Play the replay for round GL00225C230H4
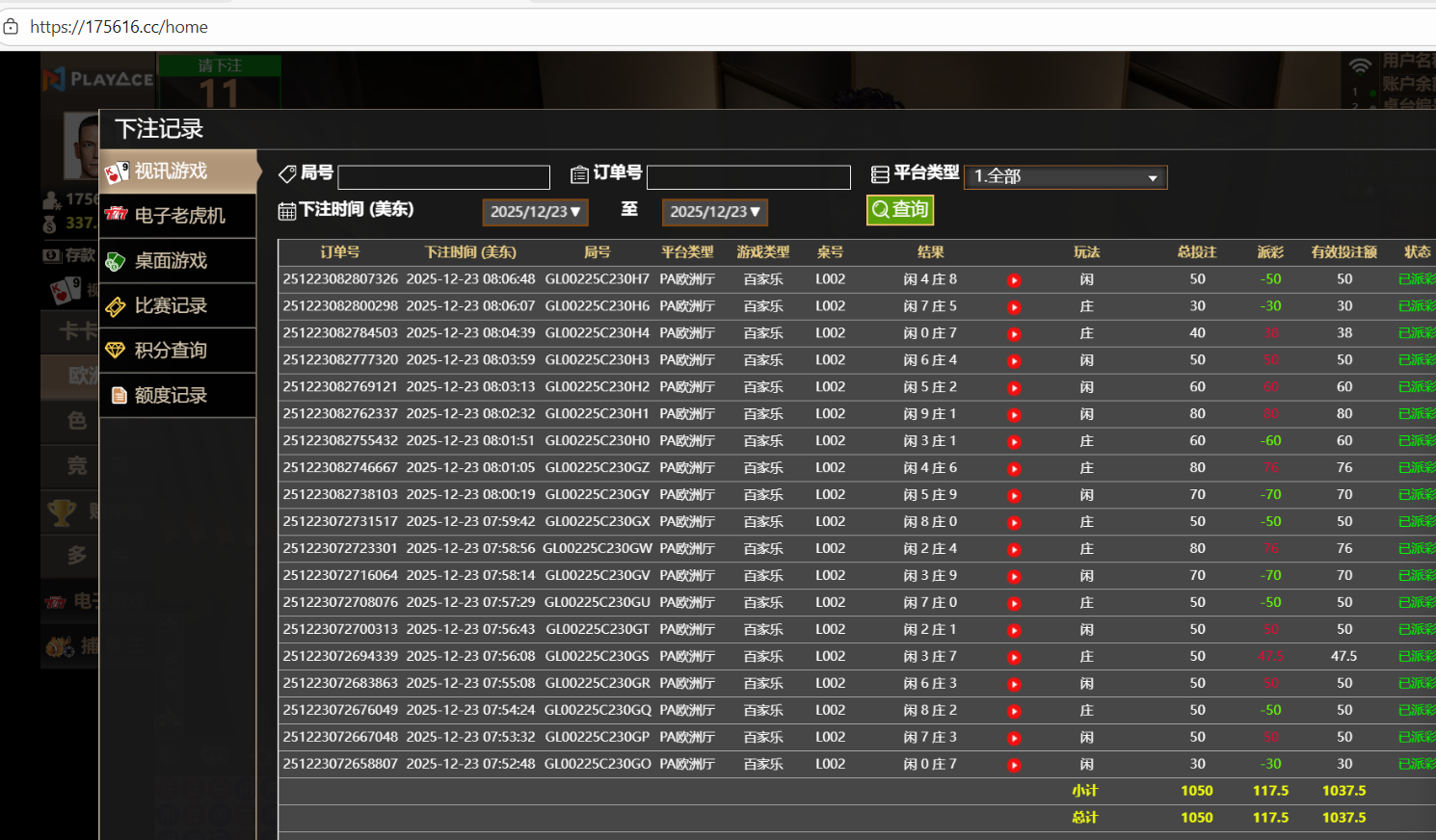 1014,334
